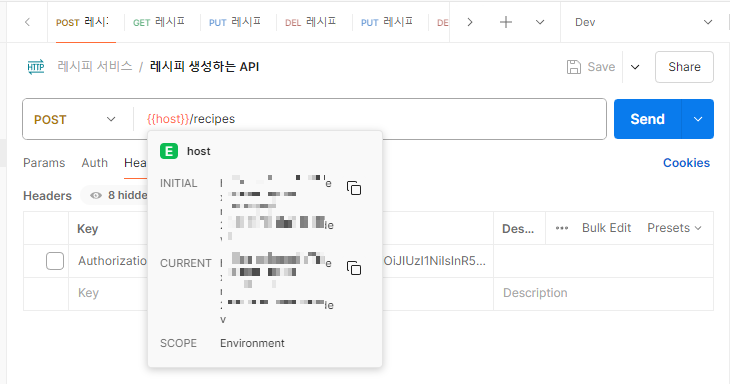Open a new request tab with plus
Viewport: 730px width, 384px height.
[506, 22]
